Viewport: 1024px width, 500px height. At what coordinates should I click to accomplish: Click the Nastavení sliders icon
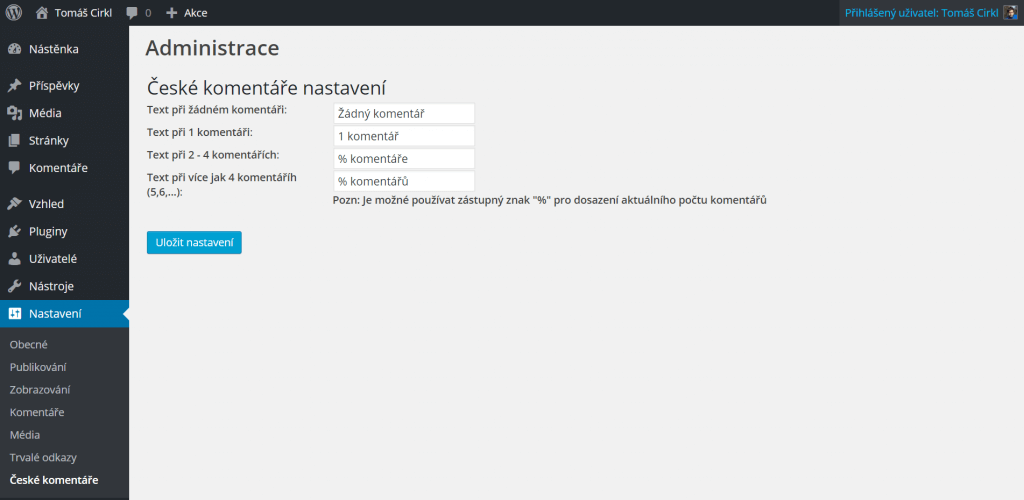pos(14,313)
